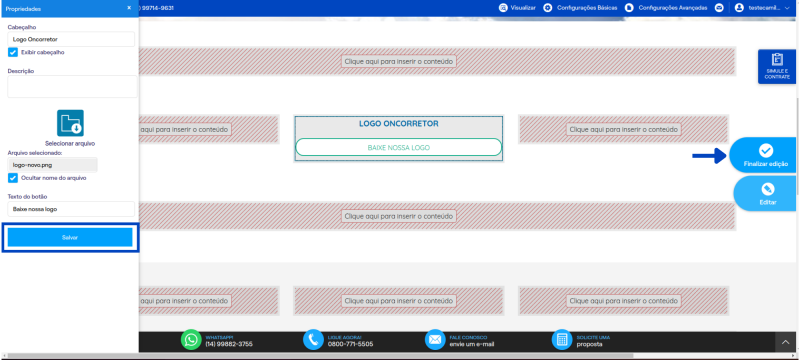
Task: Open the WhatsApp icon in footer
Action: click(x=191, y=340)
